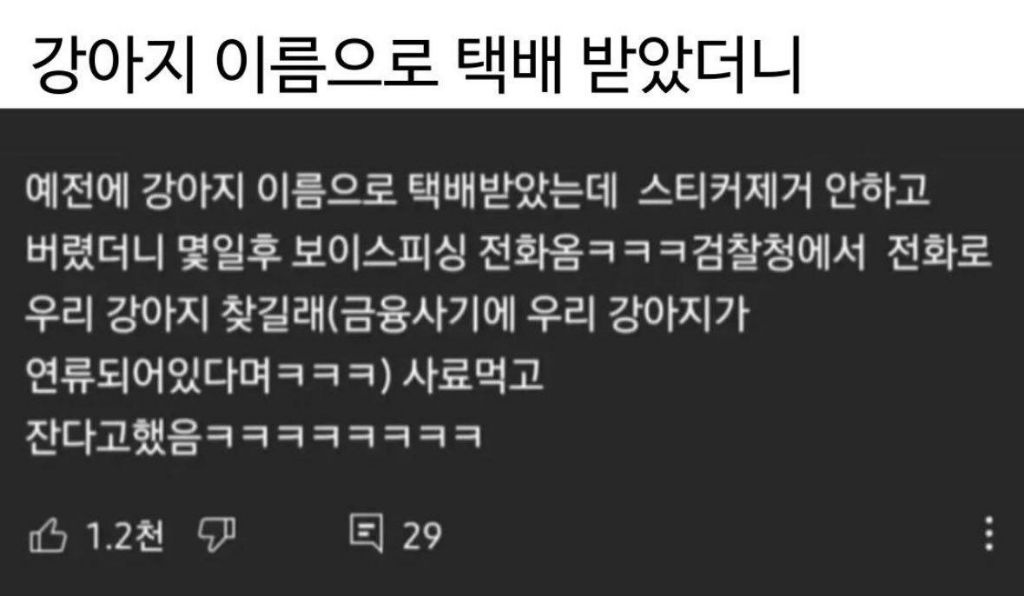Click the word 금융사기에 in the comment
Screen dimensions: 1024x596
point(428,314)
